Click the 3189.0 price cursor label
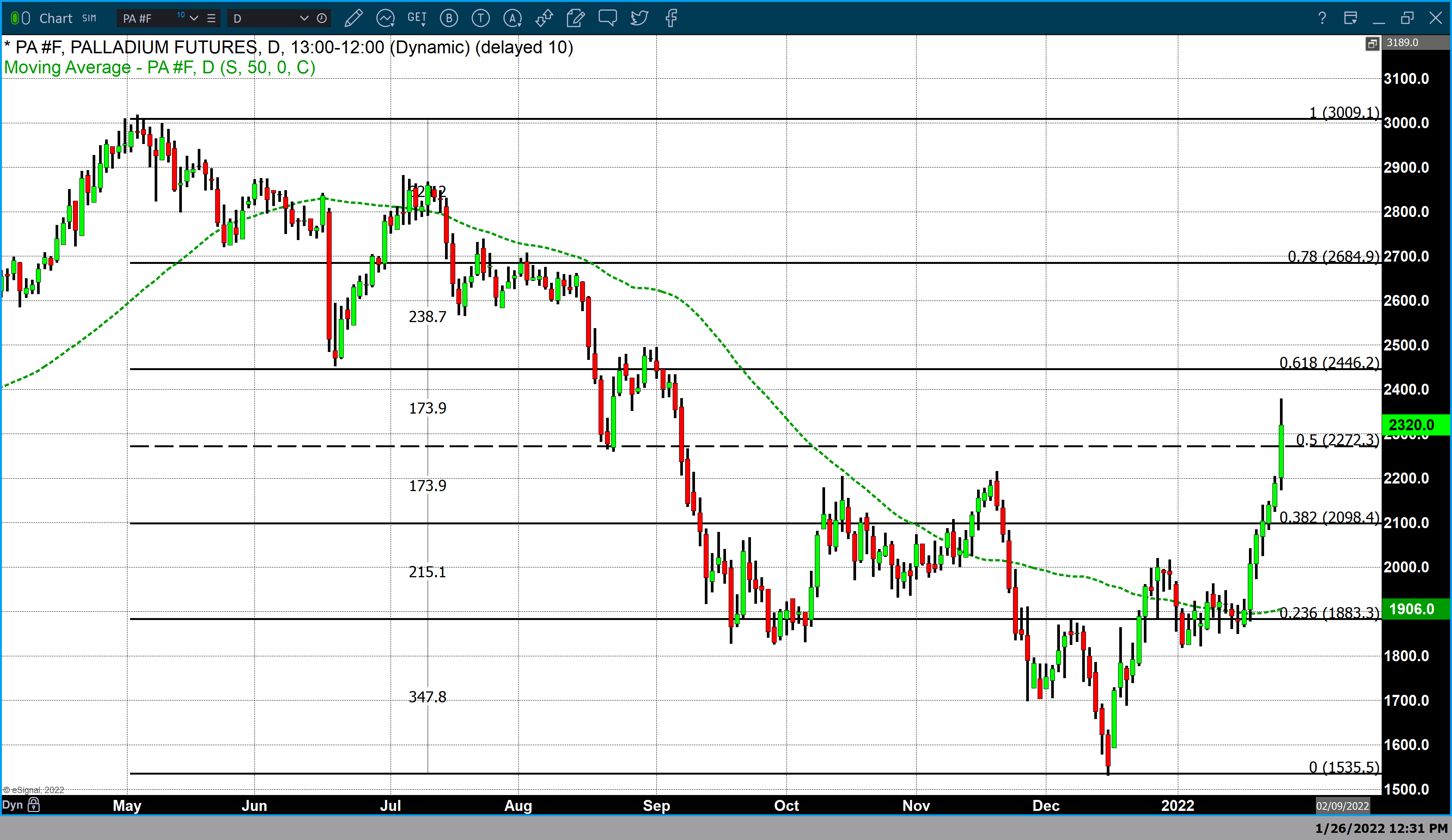The width and height of the screenshot is (1452, 840). coord(1415,43)
